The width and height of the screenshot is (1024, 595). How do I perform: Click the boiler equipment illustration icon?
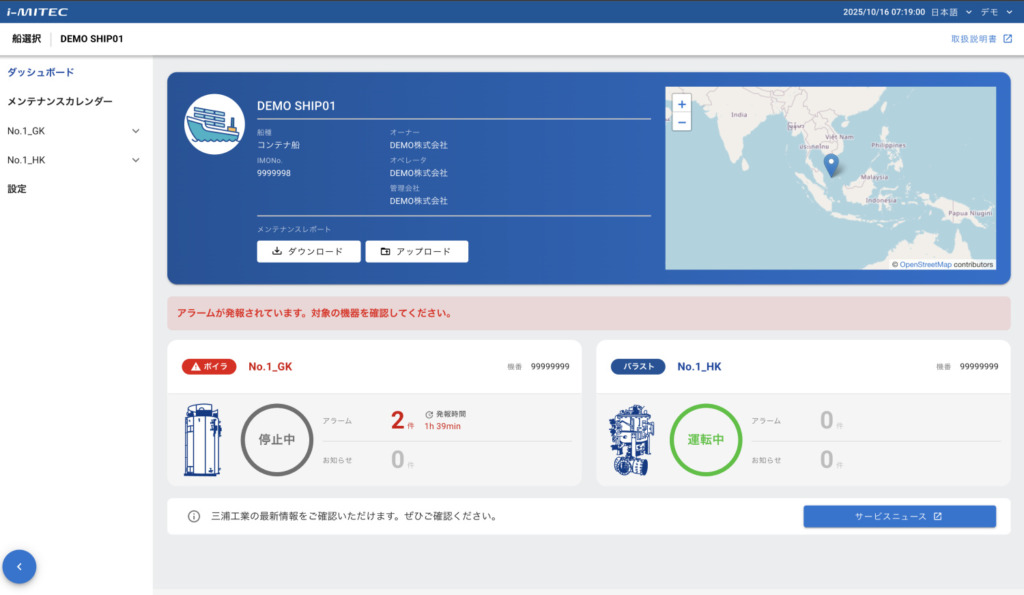[203, 440]
